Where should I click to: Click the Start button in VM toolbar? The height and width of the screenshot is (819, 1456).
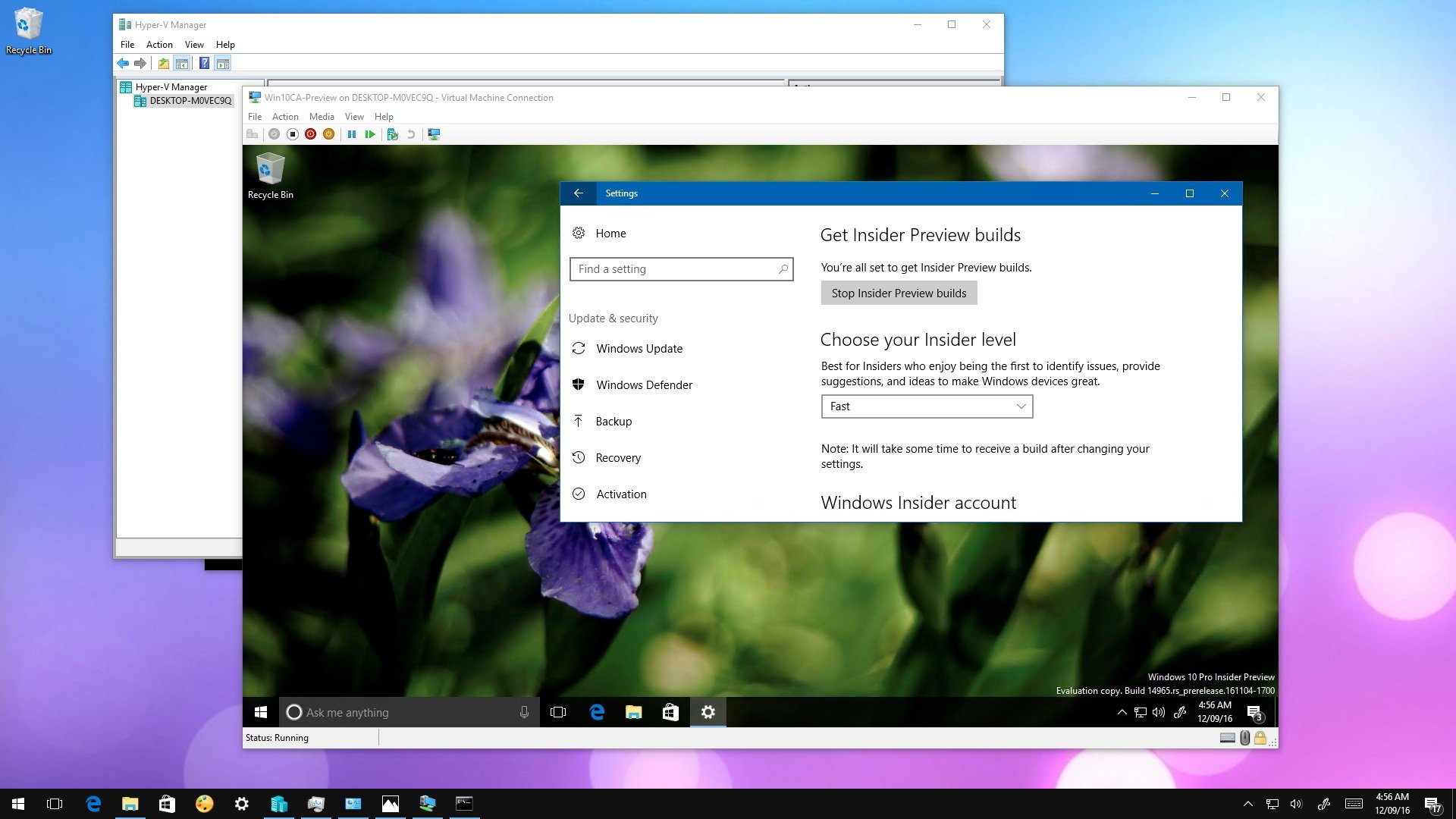pyautogui.click(x=369, y=133)
